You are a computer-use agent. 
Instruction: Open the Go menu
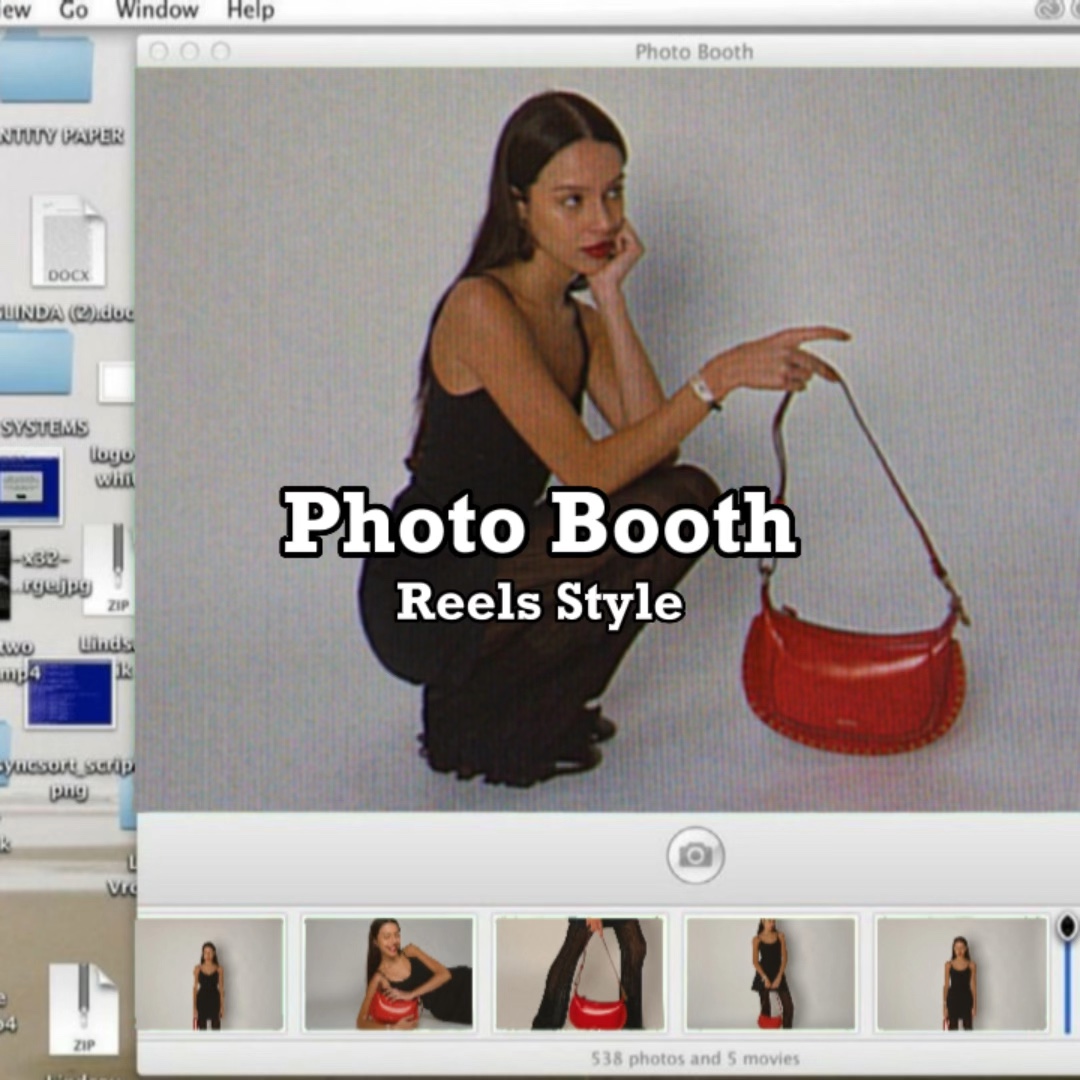(x=74, y=11)
